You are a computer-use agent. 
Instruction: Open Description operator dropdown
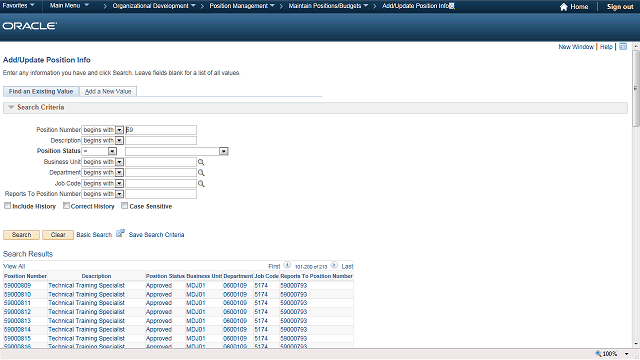pyautogui.click(x=119, y=140)
